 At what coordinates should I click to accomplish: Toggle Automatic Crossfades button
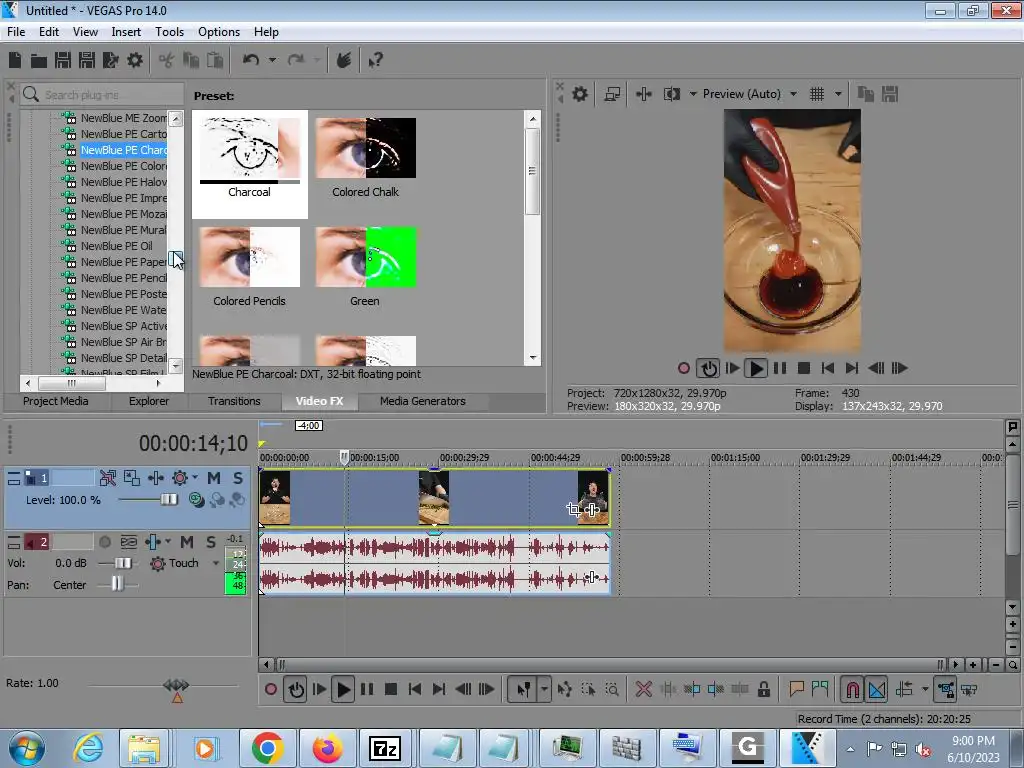(x=877, y=689)
